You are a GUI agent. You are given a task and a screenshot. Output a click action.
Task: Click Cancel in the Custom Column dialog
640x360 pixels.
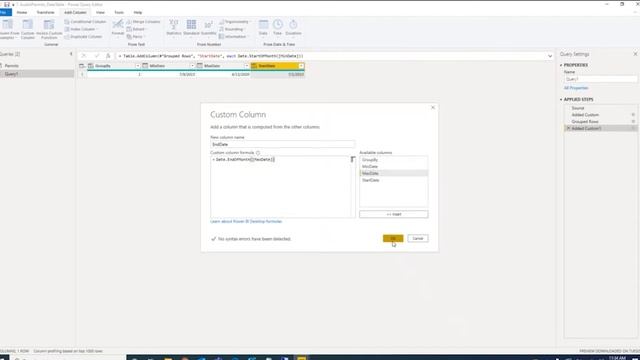418,238
